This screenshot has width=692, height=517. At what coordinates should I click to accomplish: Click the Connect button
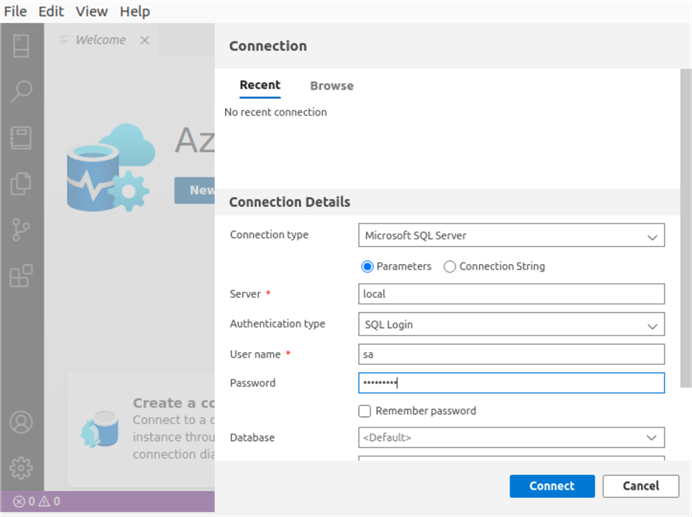(x=552, y=486)
